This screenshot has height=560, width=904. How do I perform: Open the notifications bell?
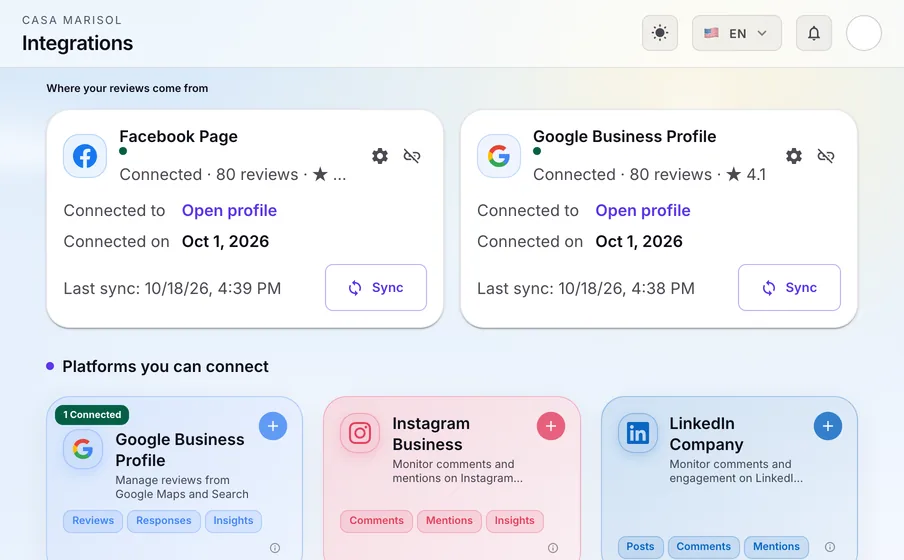click(813, 33)
